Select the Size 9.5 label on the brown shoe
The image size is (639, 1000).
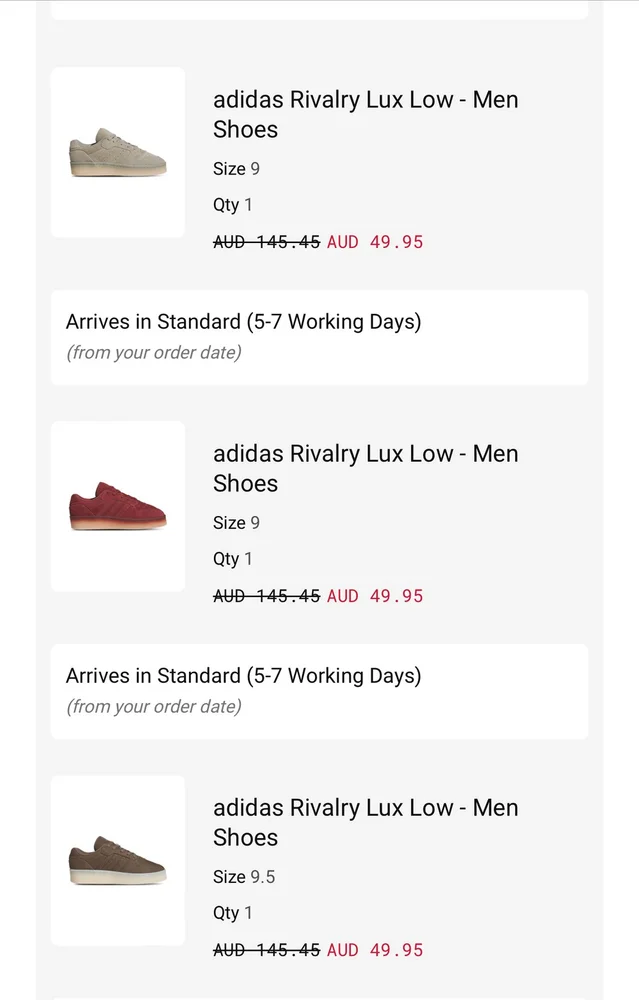[244, 877]
